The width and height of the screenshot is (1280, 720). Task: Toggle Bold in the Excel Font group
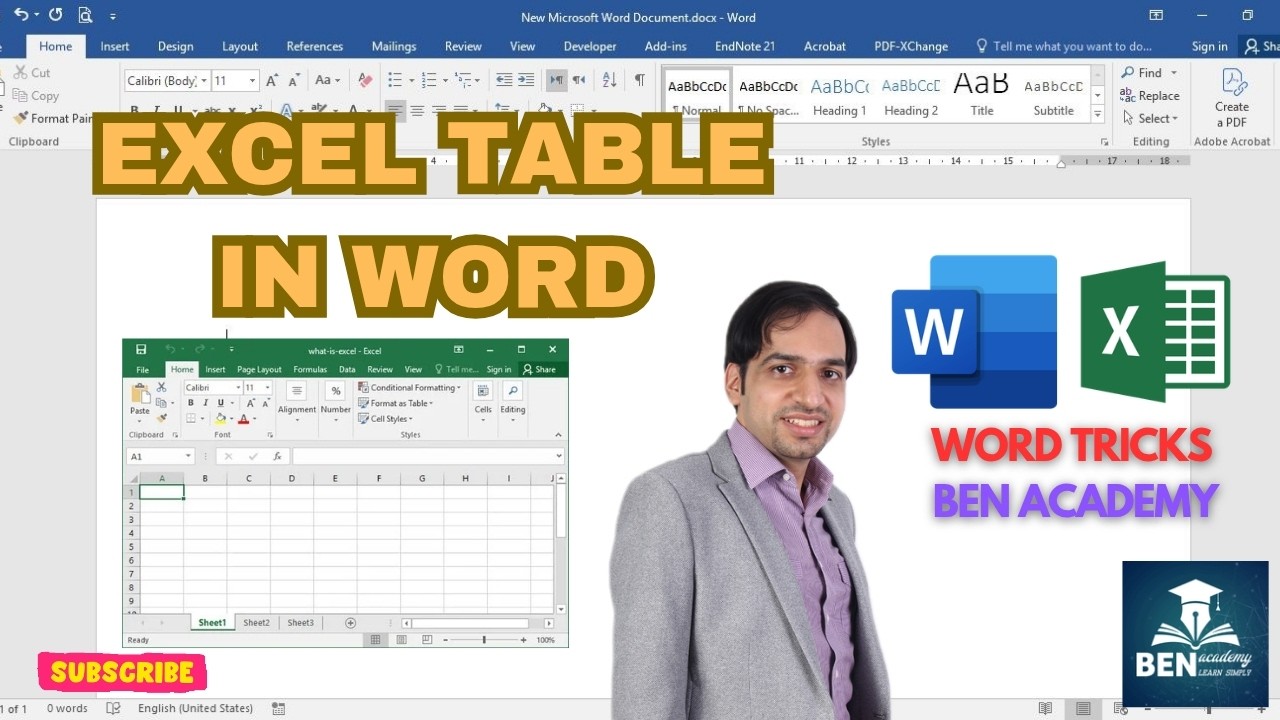tap(192, 403)
